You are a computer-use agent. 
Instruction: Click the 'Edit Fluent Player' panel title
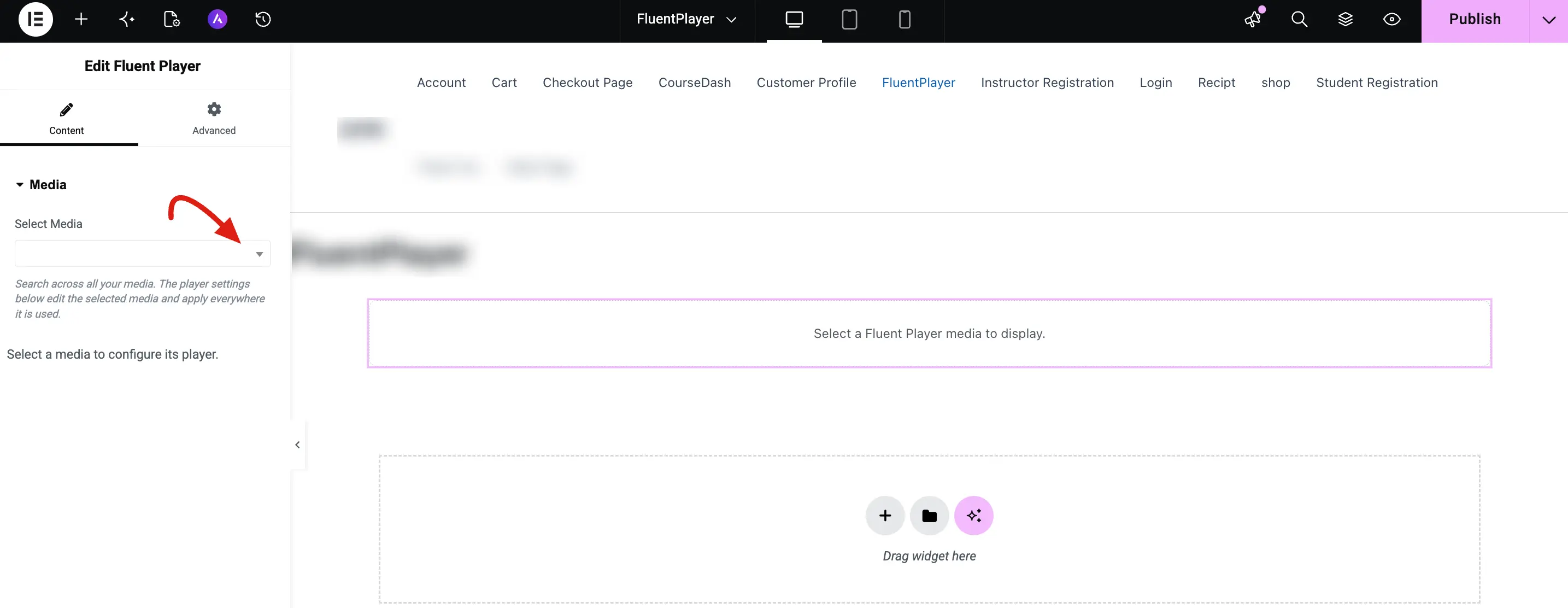click(143, 66)
